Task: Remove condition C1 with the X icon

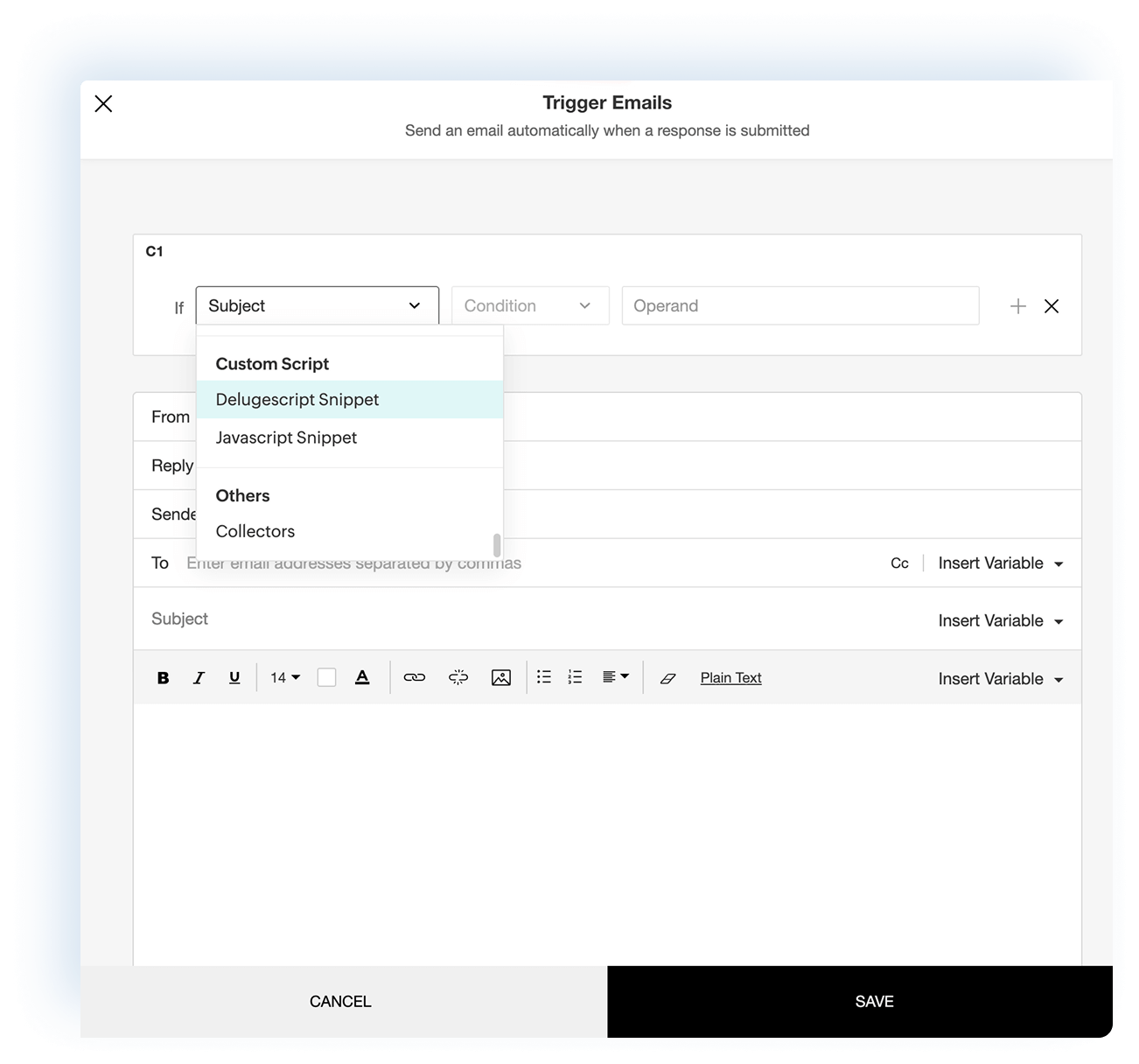Action: 1052,305
